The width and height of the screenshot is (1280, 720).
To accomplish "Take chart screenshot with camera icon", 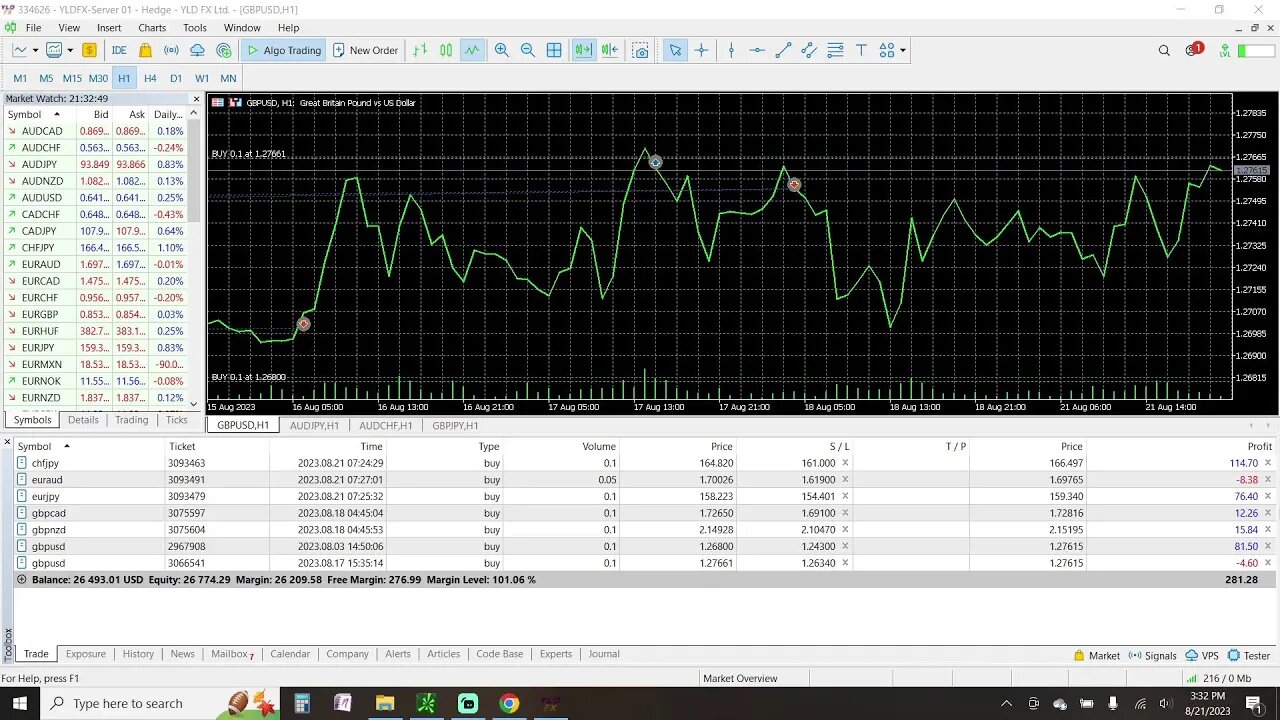I will (x=641, y=50).
